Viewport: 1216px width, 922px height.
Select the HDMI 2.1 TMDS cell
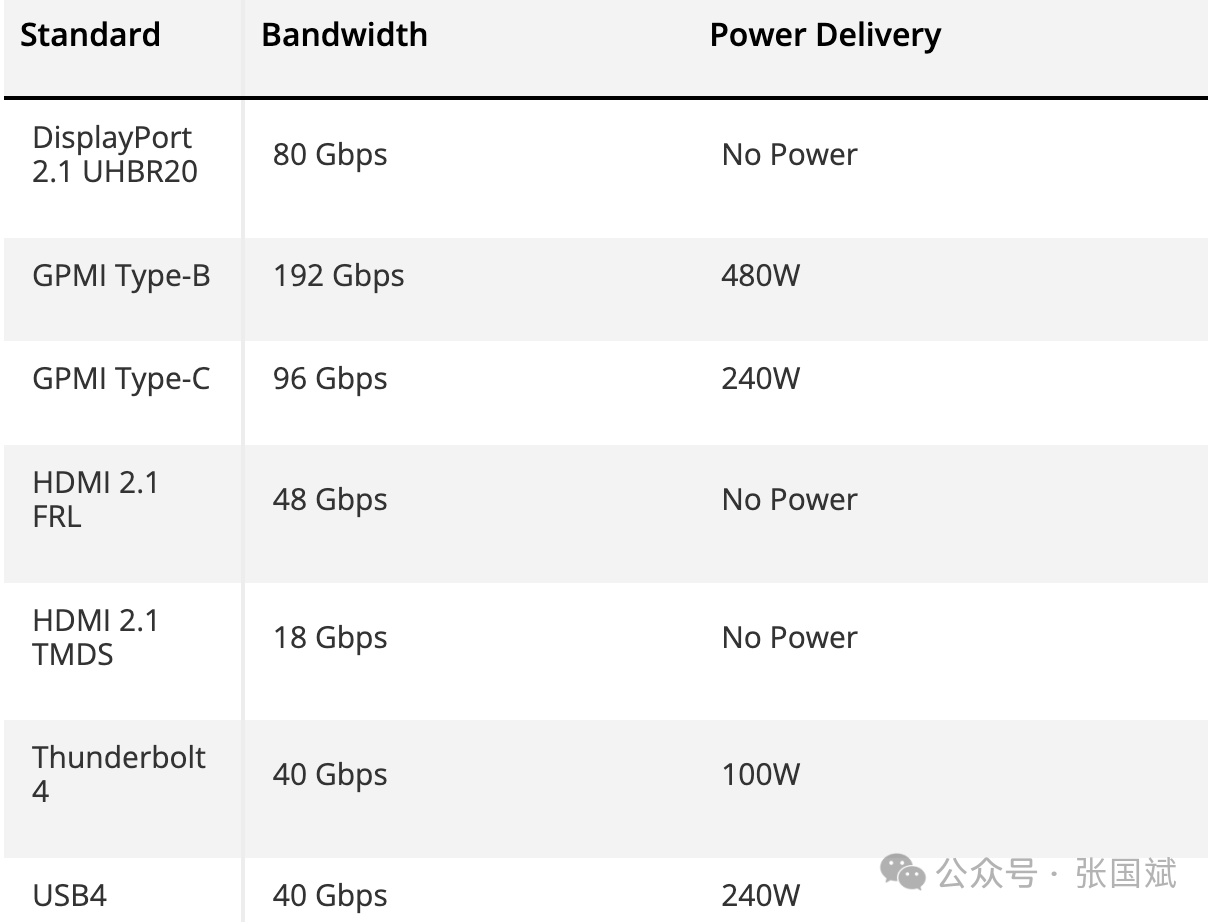click(x=96, y=638)
